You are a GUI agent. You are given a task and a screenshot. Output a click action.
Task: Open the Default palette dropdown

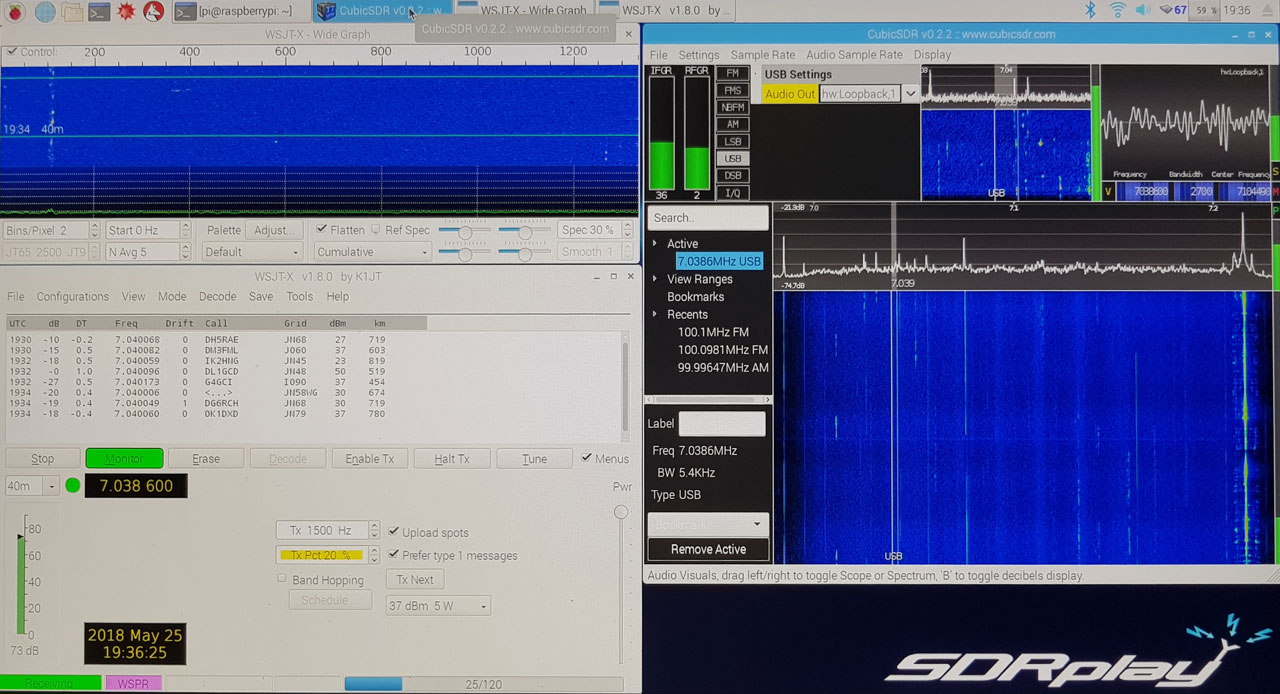[x=251, y=252]
